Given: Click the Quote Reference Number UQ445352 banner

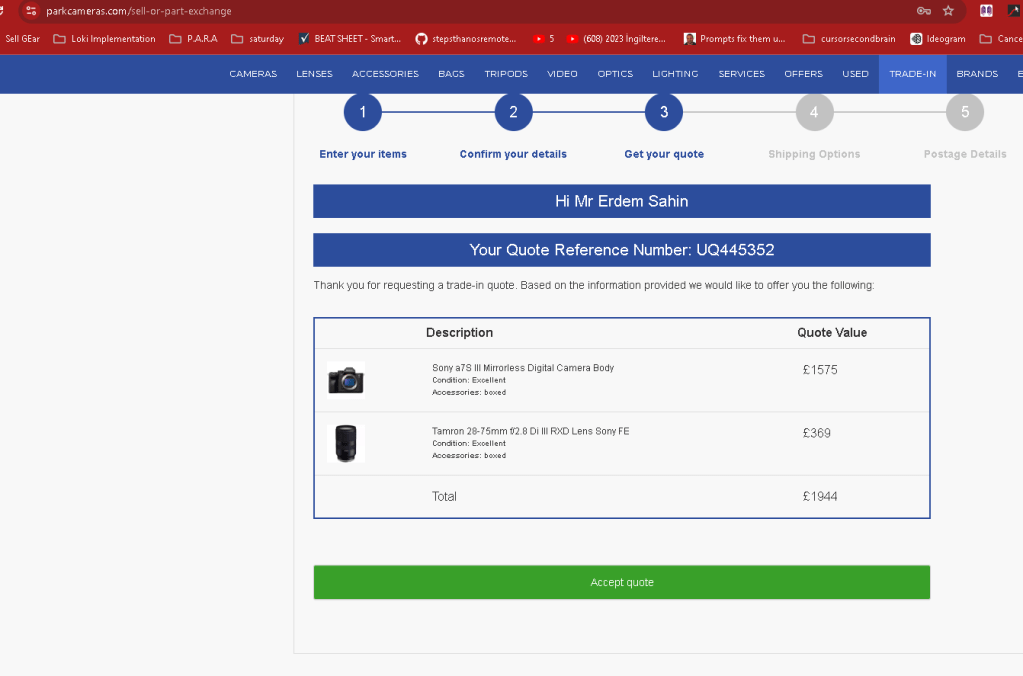Looking at the screenshot, I should pyautogui.click(x=622, y=250).
